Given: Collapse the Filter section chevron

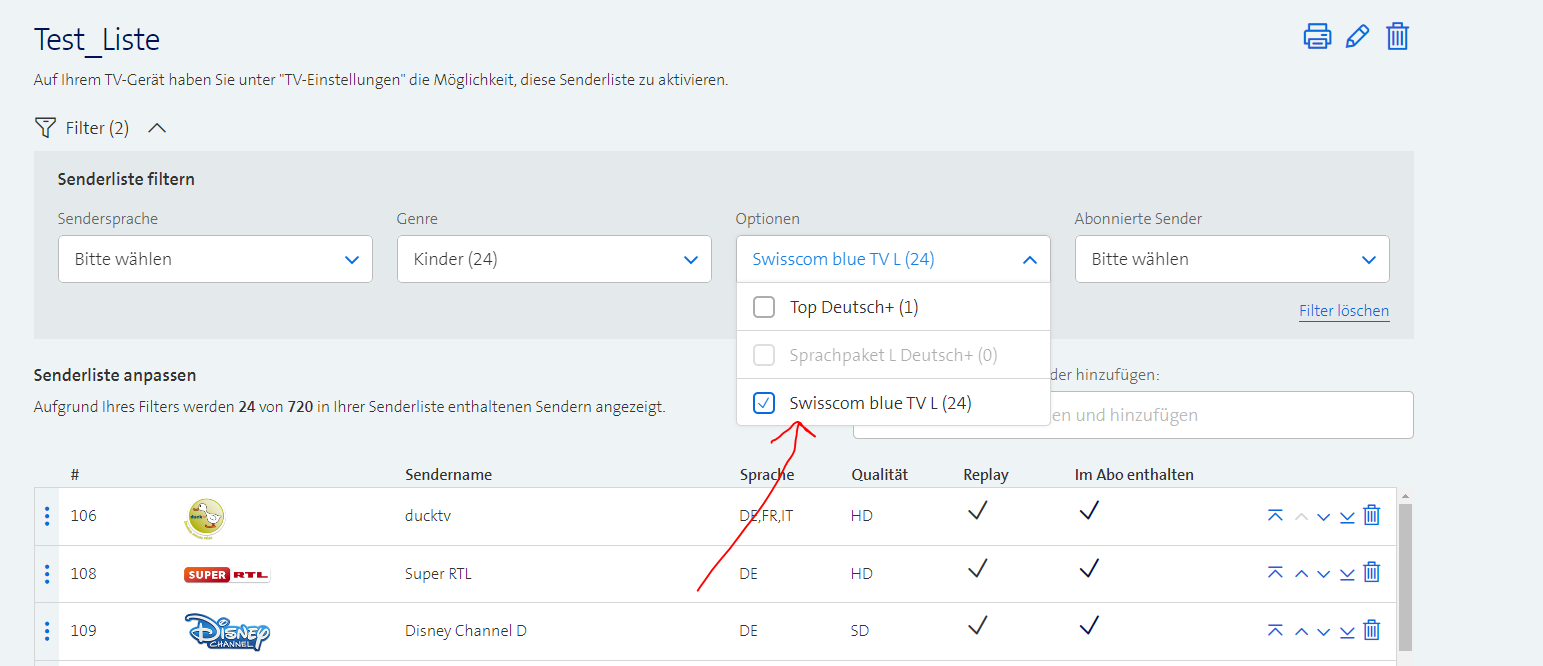Looking at the screenshot, I should (156, 127).
